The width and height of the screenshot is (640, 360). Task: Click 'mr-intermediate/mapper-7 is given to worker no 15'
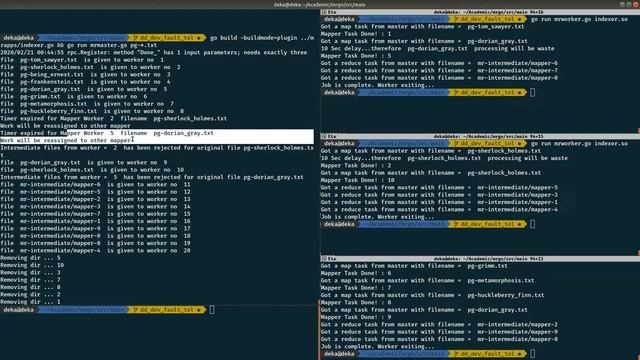click(x=96, y=214)
